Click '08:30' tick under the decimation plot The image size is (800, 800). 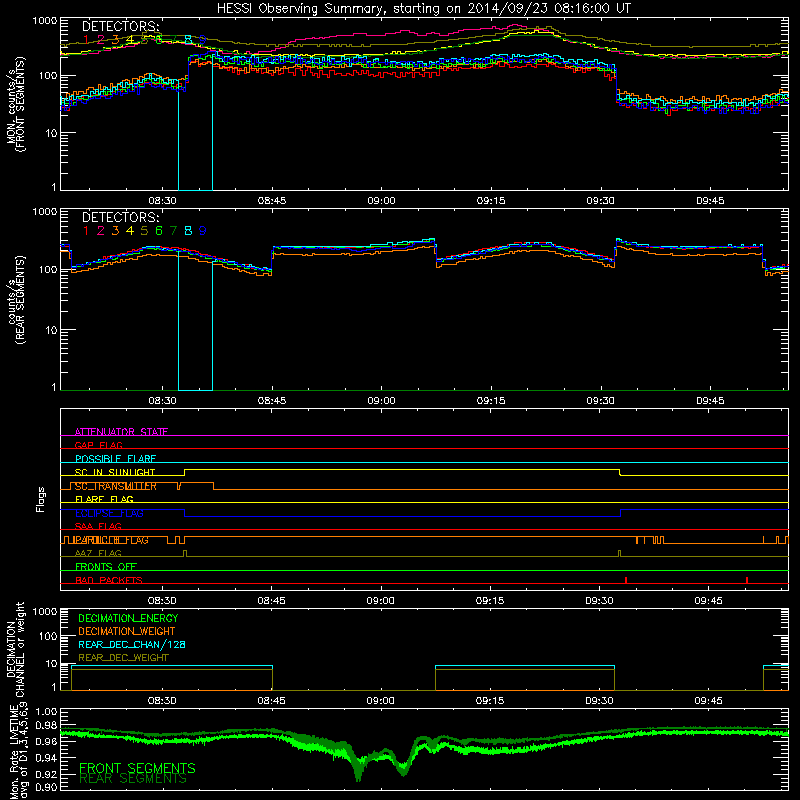pos(162,701)
